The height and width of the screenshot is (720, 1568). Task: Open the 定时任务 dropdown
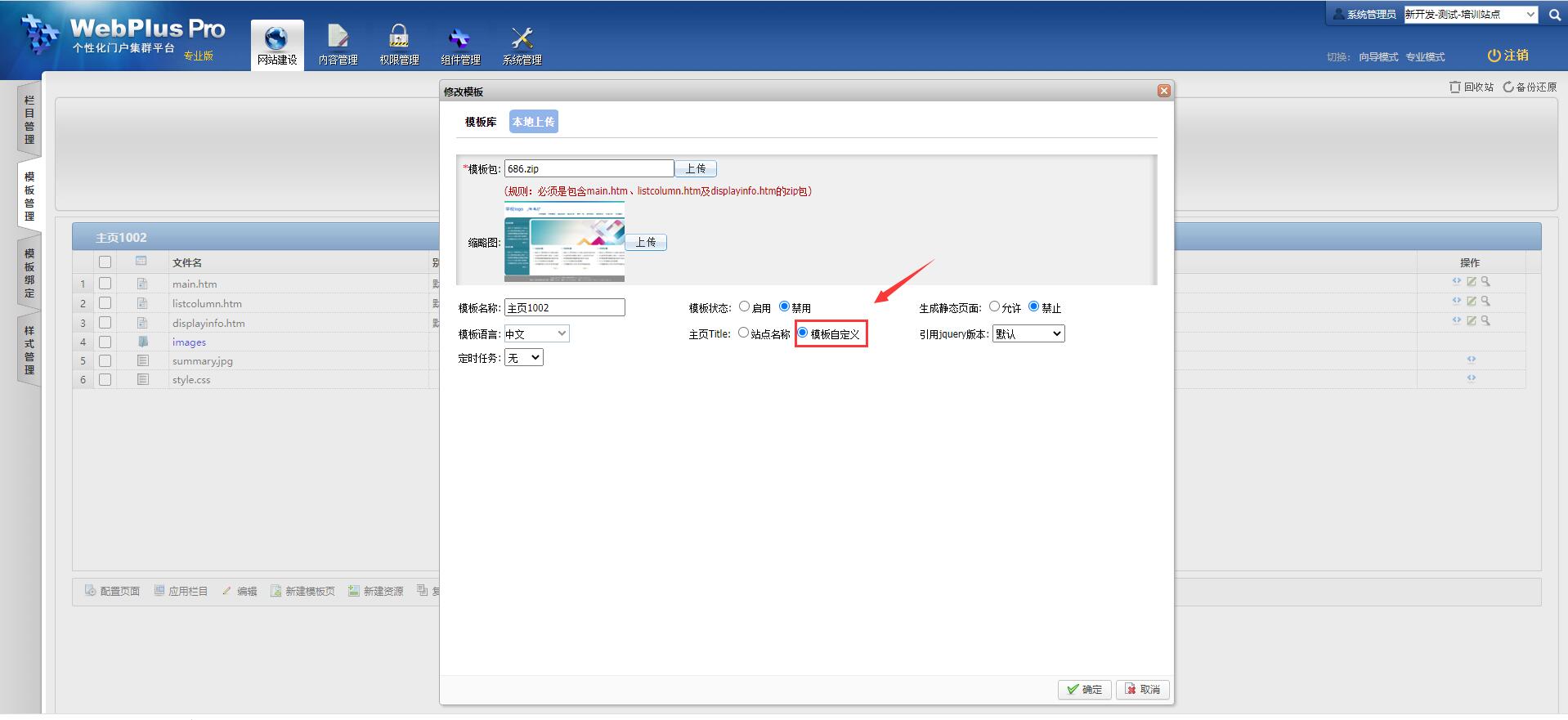[523, 358]
